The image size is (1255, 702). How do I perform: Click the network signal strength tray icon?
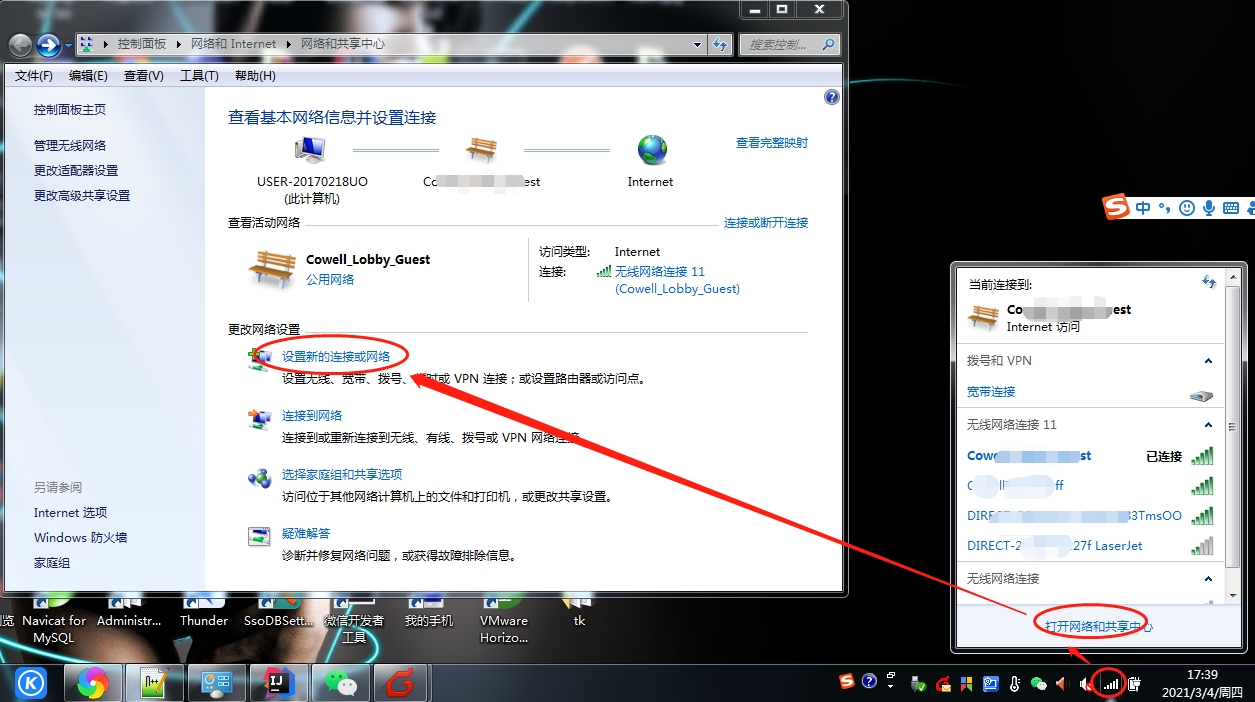point(1110,684)
